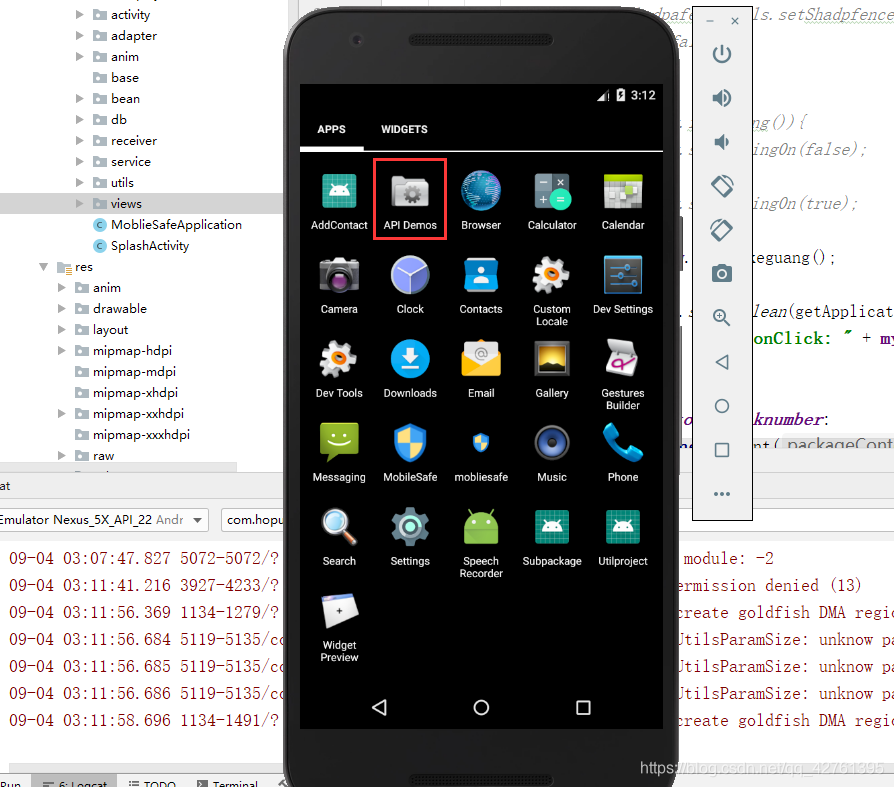Collapse the res folder

(43, 267)
